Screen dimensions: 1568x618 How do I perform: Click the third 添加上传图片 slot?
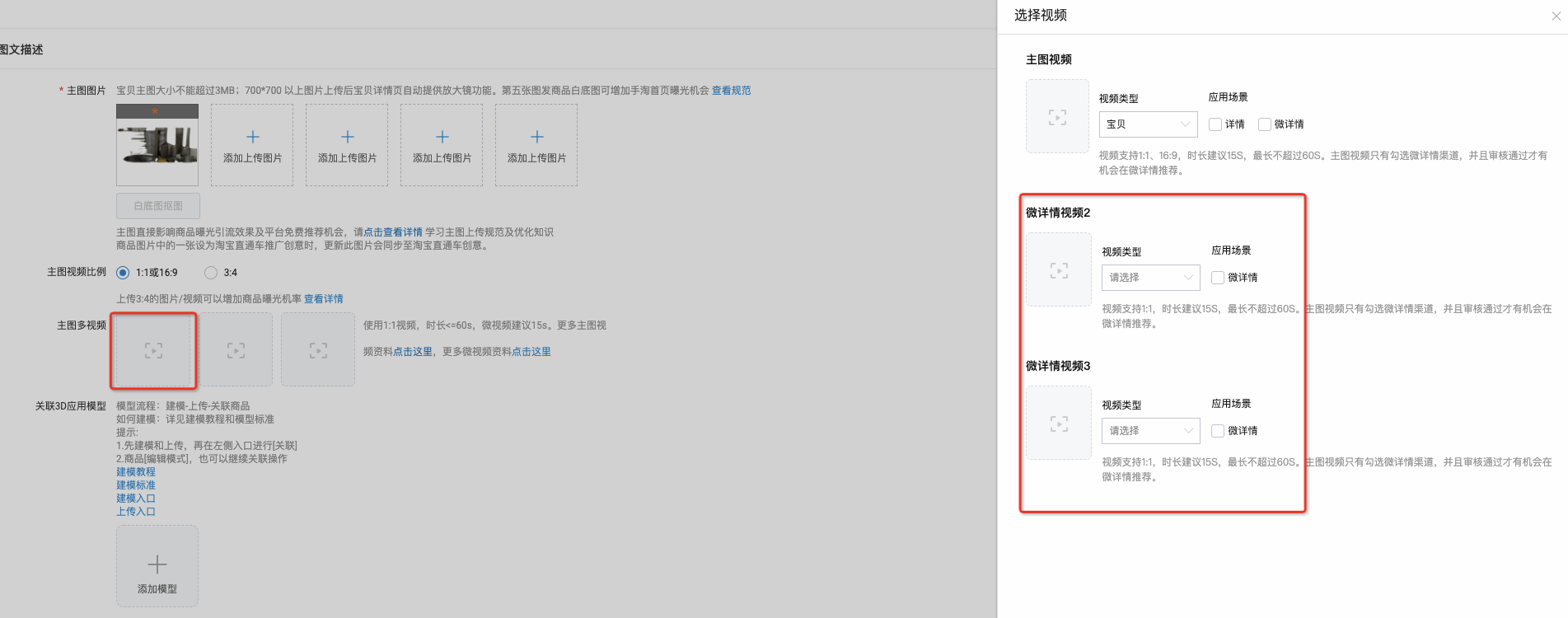(442, 145)
